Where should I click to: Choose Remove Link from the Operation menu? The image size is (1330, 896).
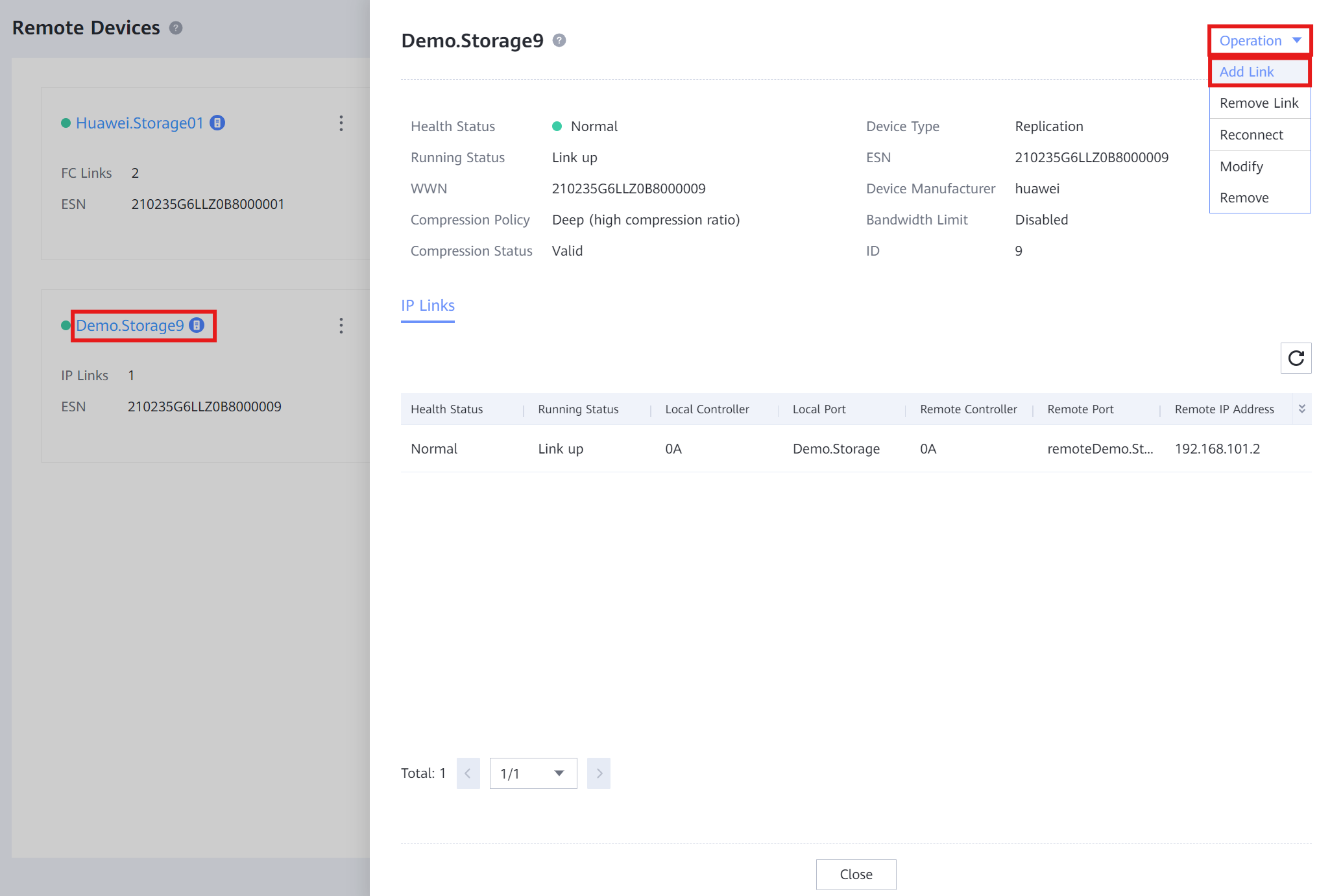coord(1259,103)
